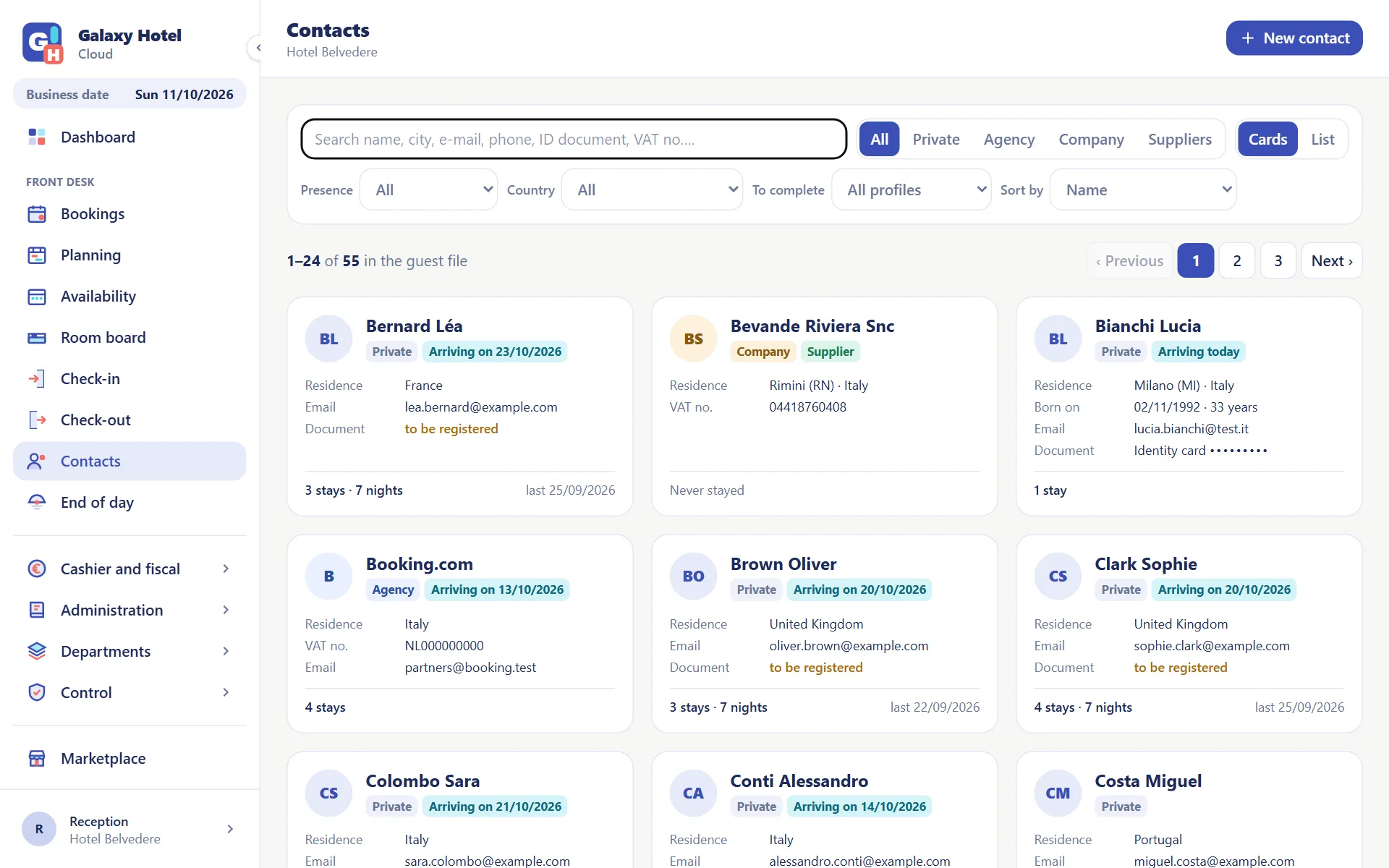Click the Cashier and fiscal euro icon
The image size is (1389, 868).
pyautogui.click(x=37, y=569)
